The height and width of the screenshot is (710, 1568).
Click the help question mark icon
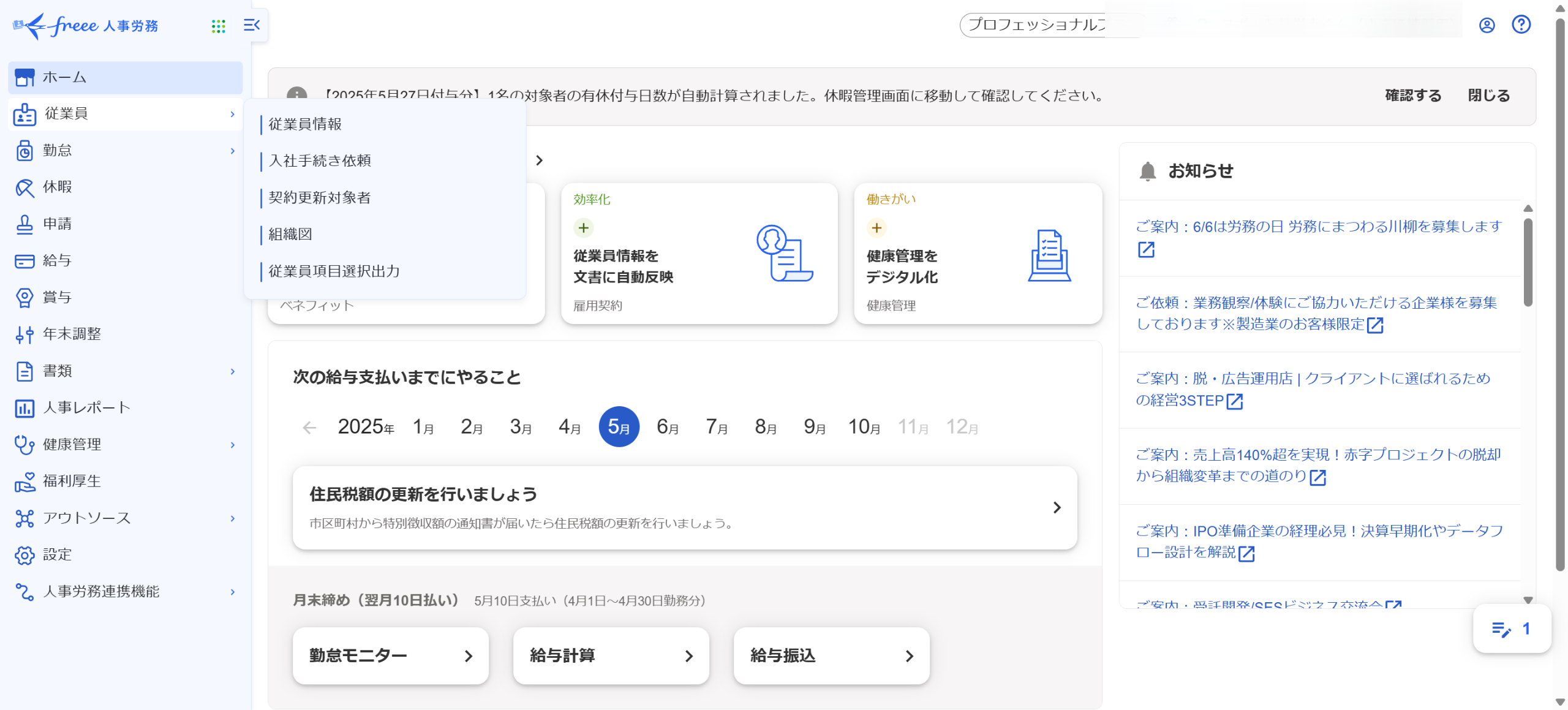(x=1521, y=25)
